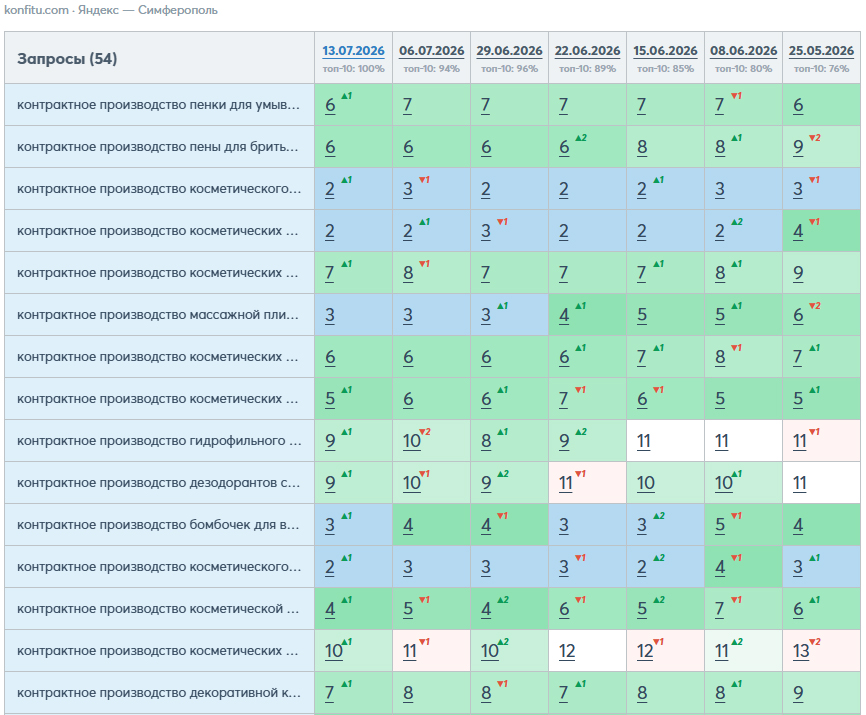Open position 6 for 'пены для брить' on 22.06.2026
The height and width of the screenshot is (715, 866).
(564, 147)
